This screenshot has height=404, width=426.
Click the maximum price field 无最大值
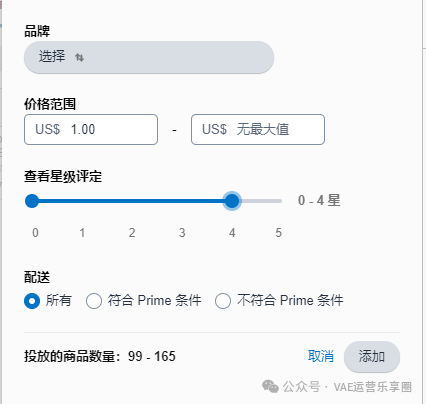(x=258, y=129)
